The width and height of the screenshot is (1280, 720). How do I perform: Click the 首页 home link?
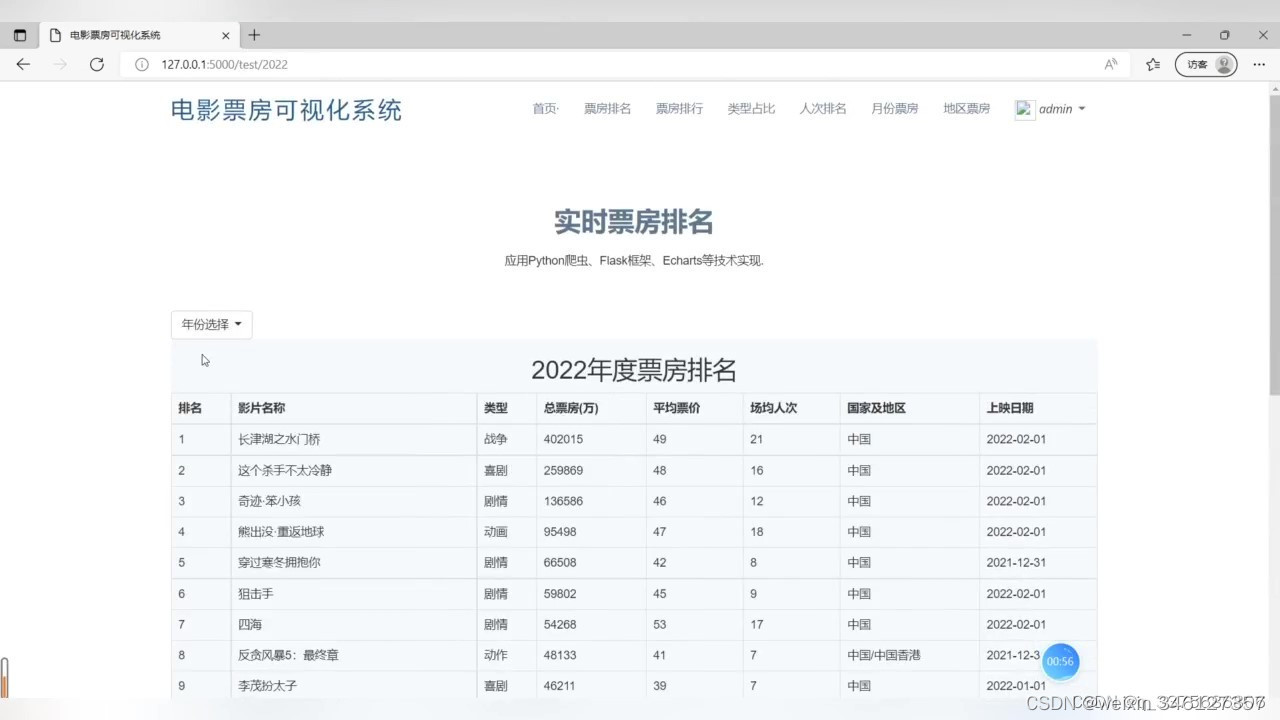pyautogui.click(x=545, y=108)
